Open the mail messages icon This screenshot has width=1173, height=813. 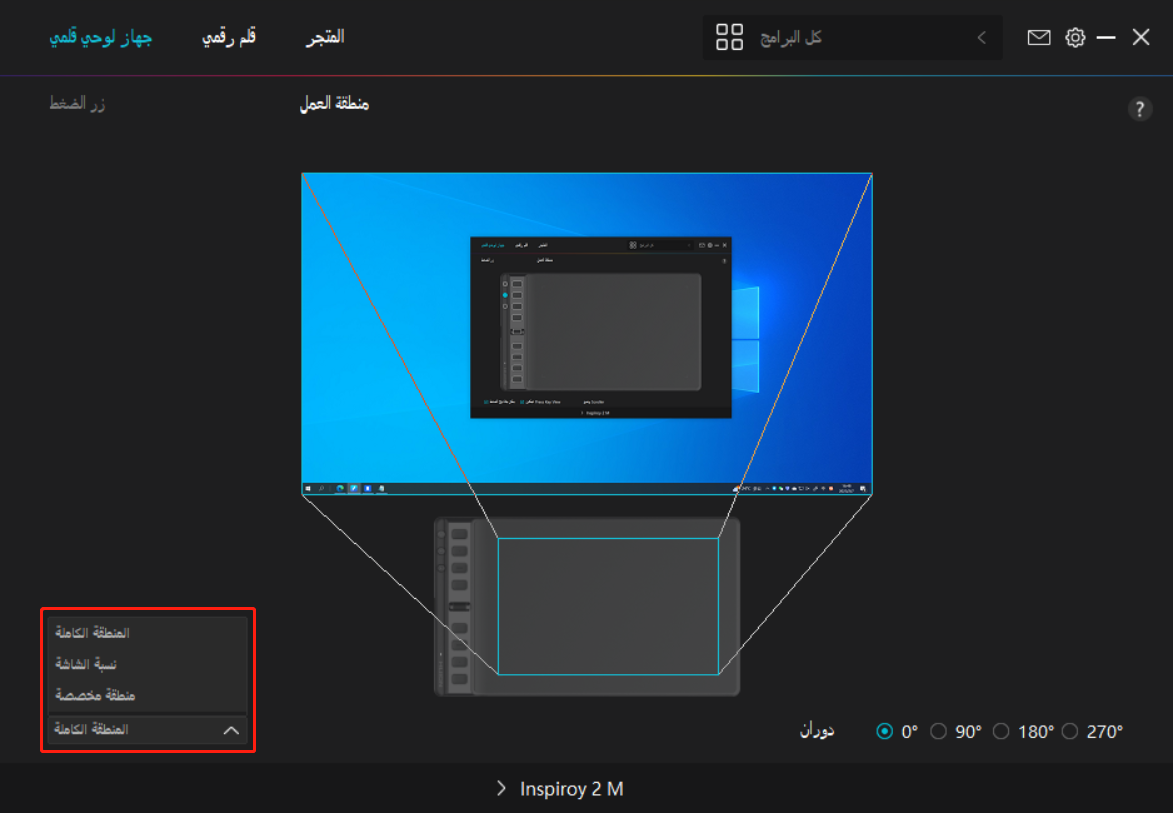point(1039,38)
